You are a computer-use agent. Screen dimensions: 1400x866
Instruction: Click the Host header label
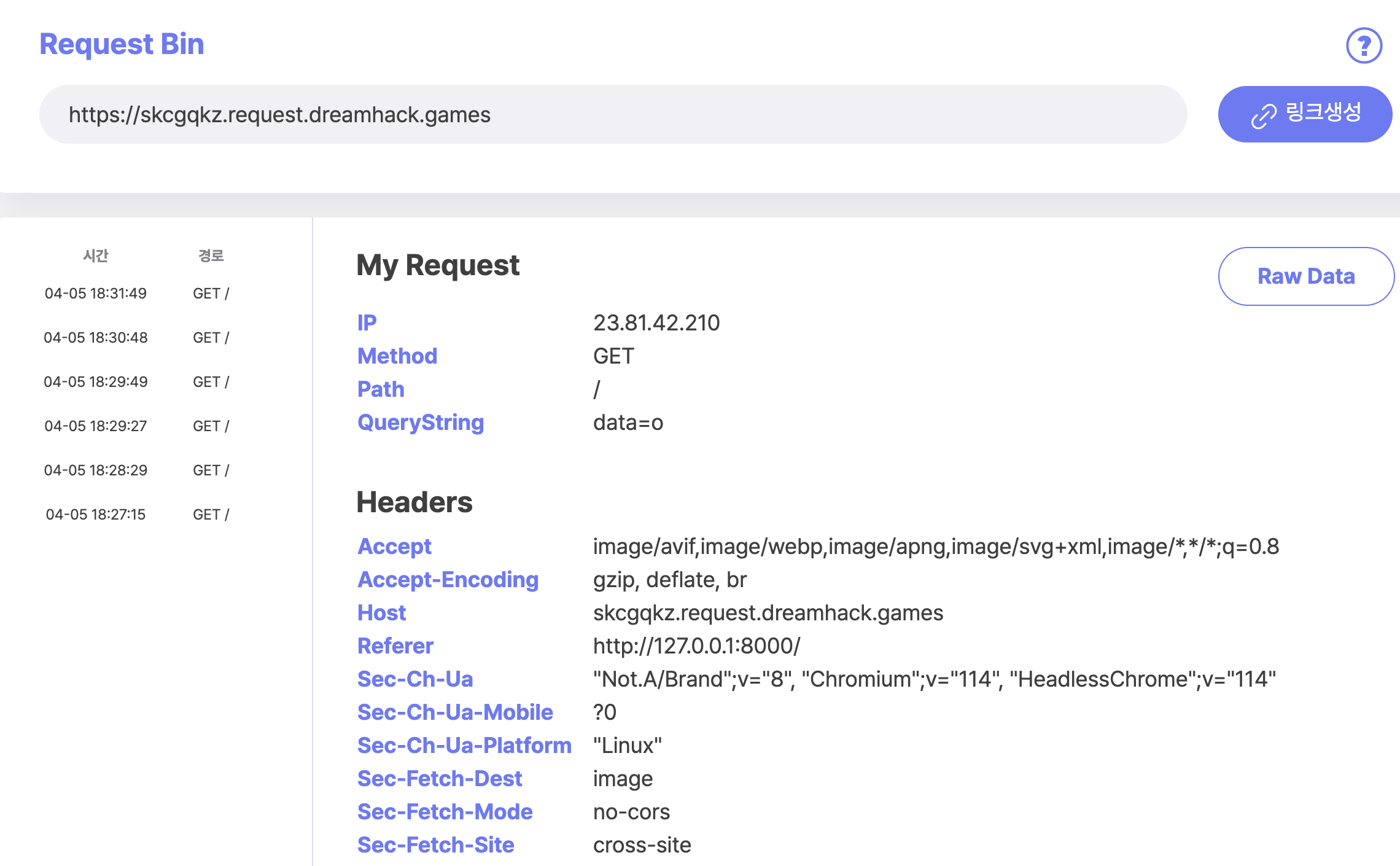(381, 613)
